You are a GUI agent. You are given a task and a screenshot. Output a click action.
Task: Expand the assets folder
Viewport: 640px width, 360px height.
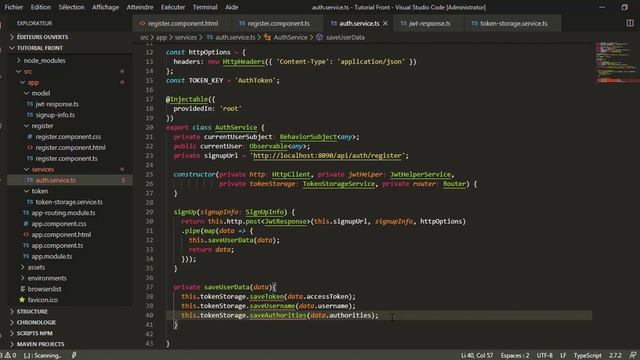point(36,267)
